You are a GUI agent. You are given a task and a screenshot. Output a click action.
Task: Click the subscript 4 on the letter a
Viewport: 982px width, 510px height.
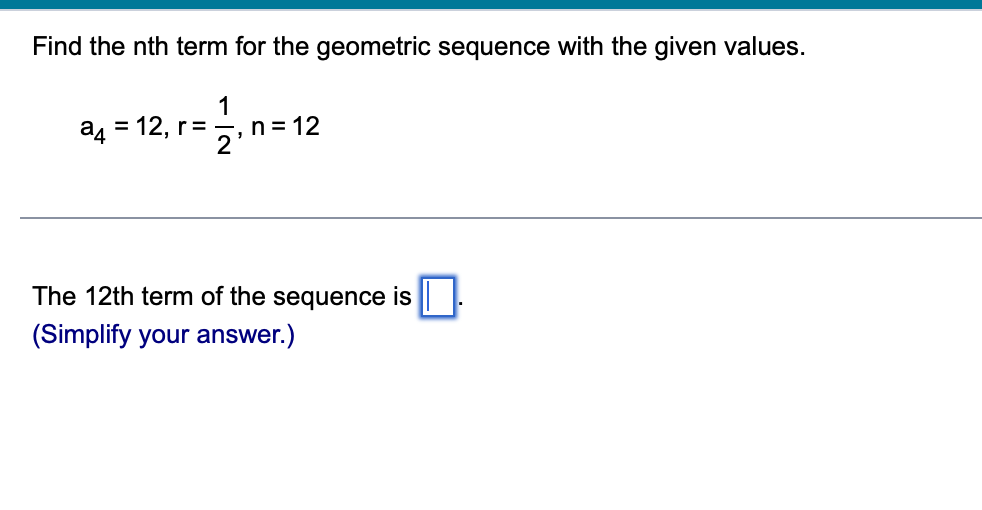pos(100,135)
